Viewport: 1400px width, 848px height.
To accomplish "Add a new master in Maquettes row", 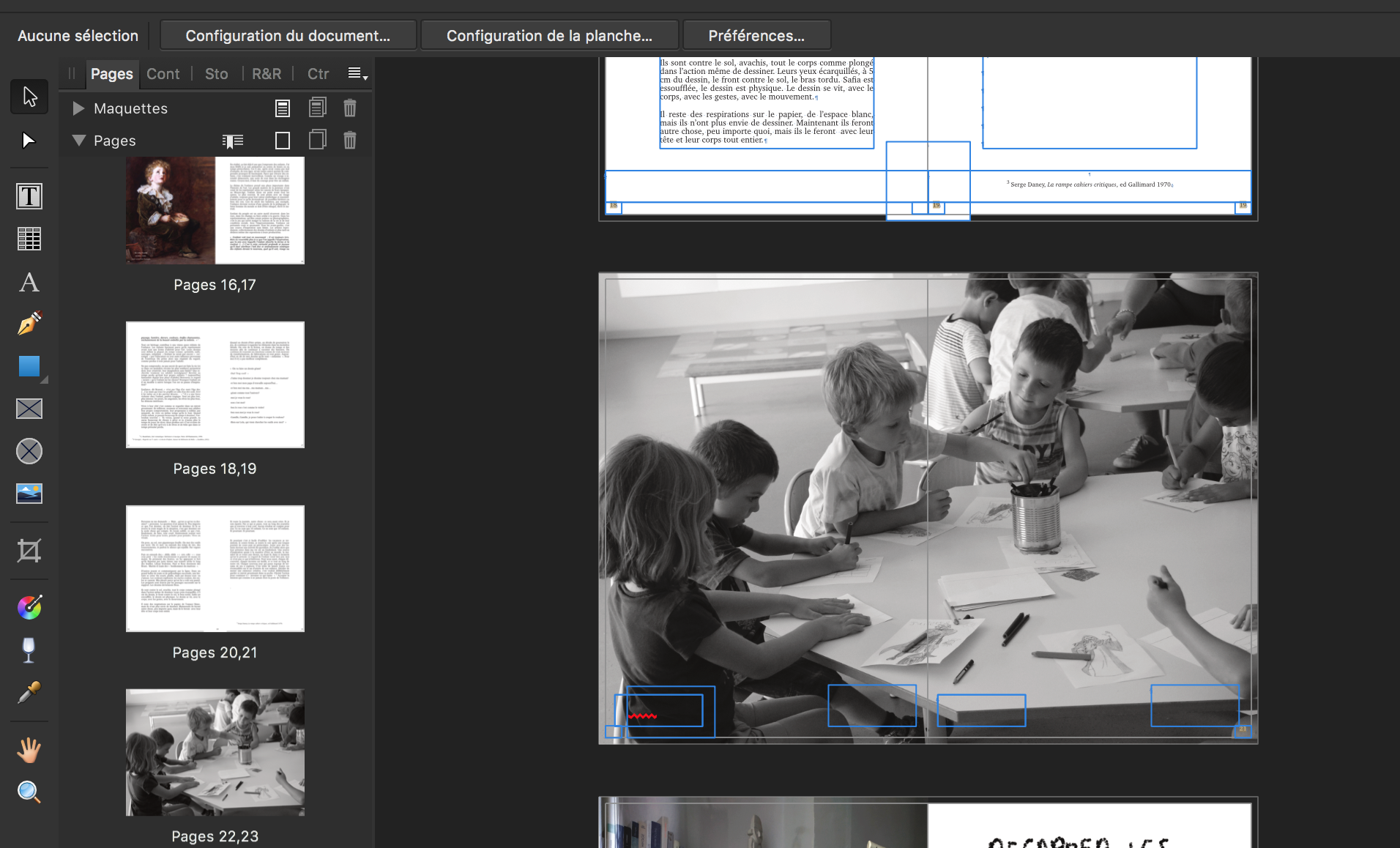I will point(283,108).
